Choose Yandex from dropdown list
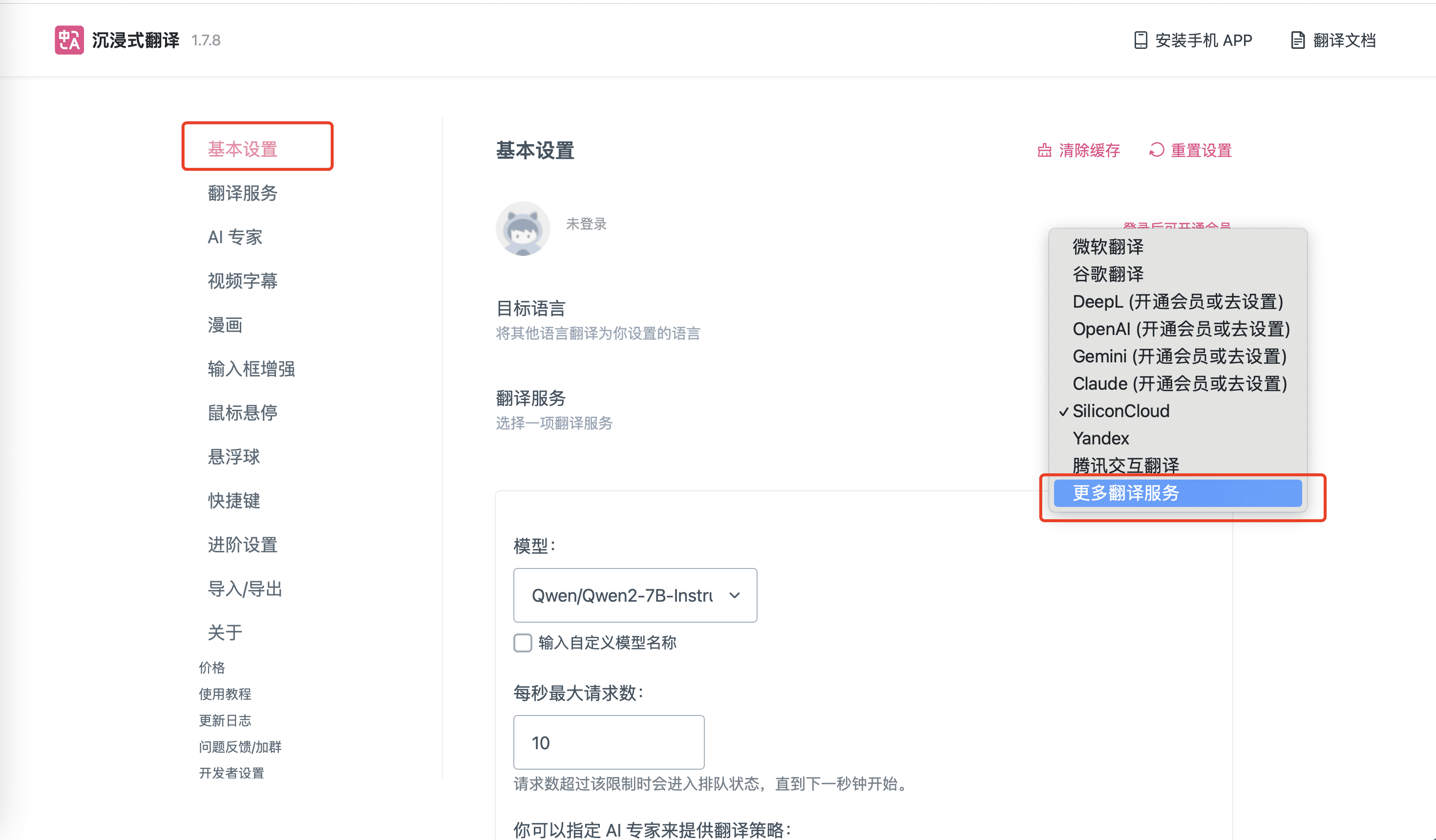Screen dimensions: 1436x840 point(1177,438)
